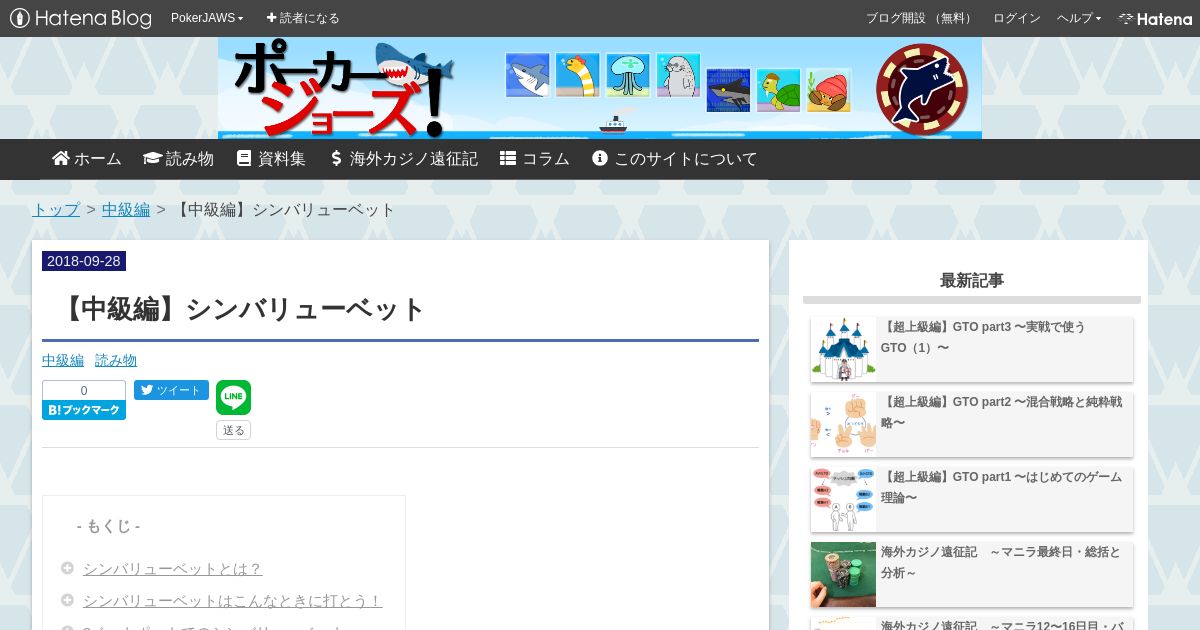Click plus icon beside シンバリューベットとは？
Screen dimensions: 1200x630
coord(67,568)
